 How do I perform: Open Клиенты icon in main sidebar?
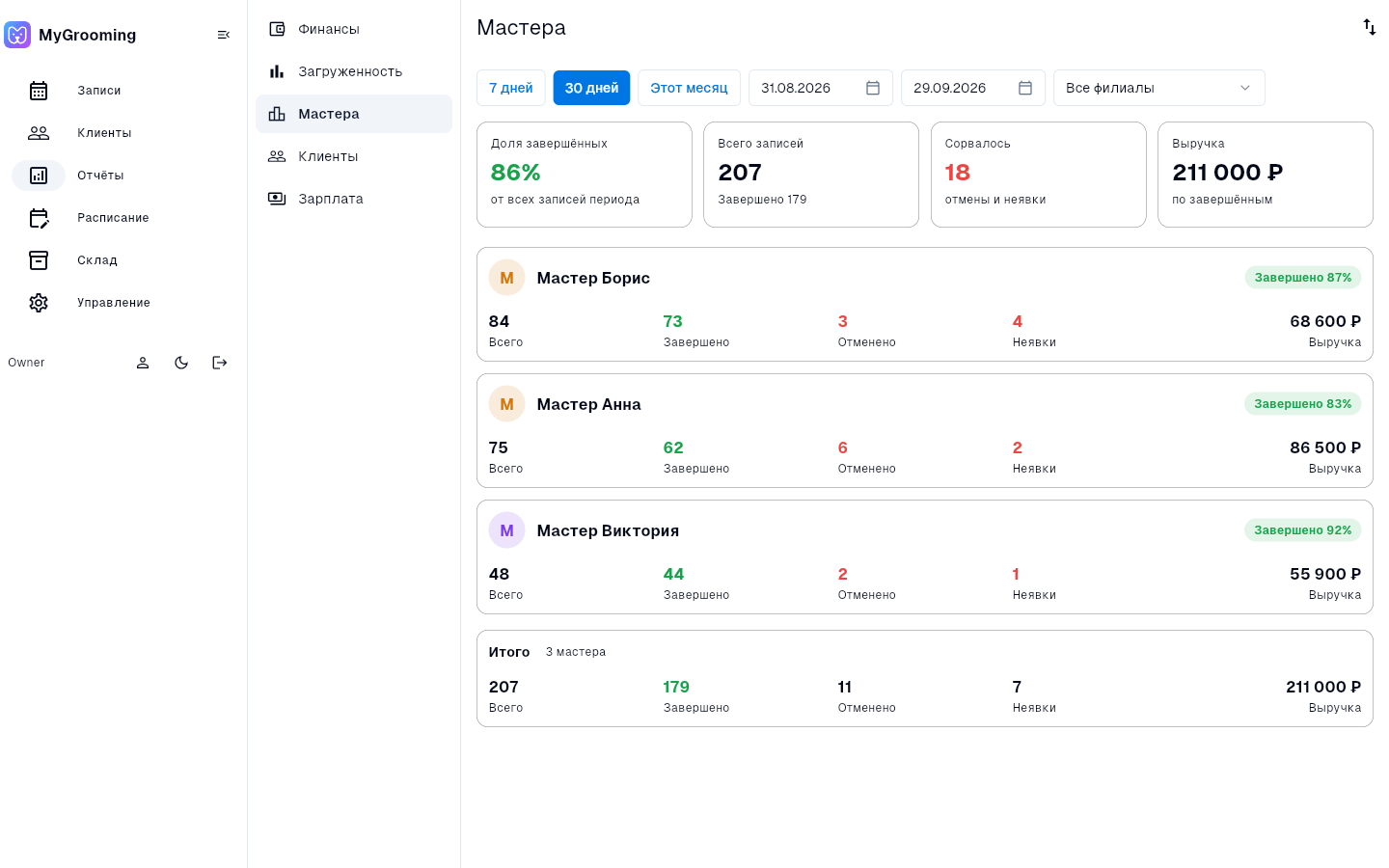pos(39,133)
